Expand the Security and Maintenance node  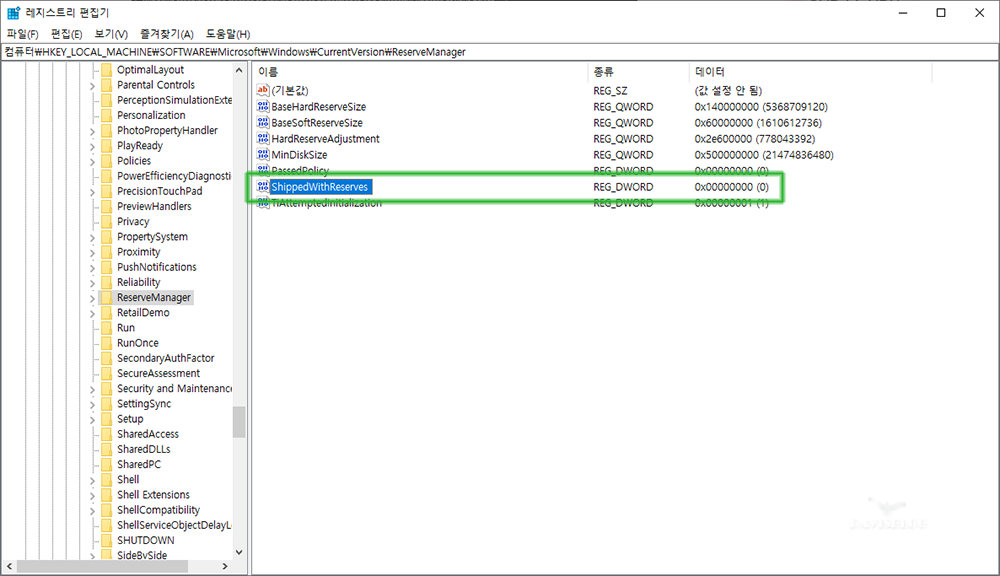(92, 389)
